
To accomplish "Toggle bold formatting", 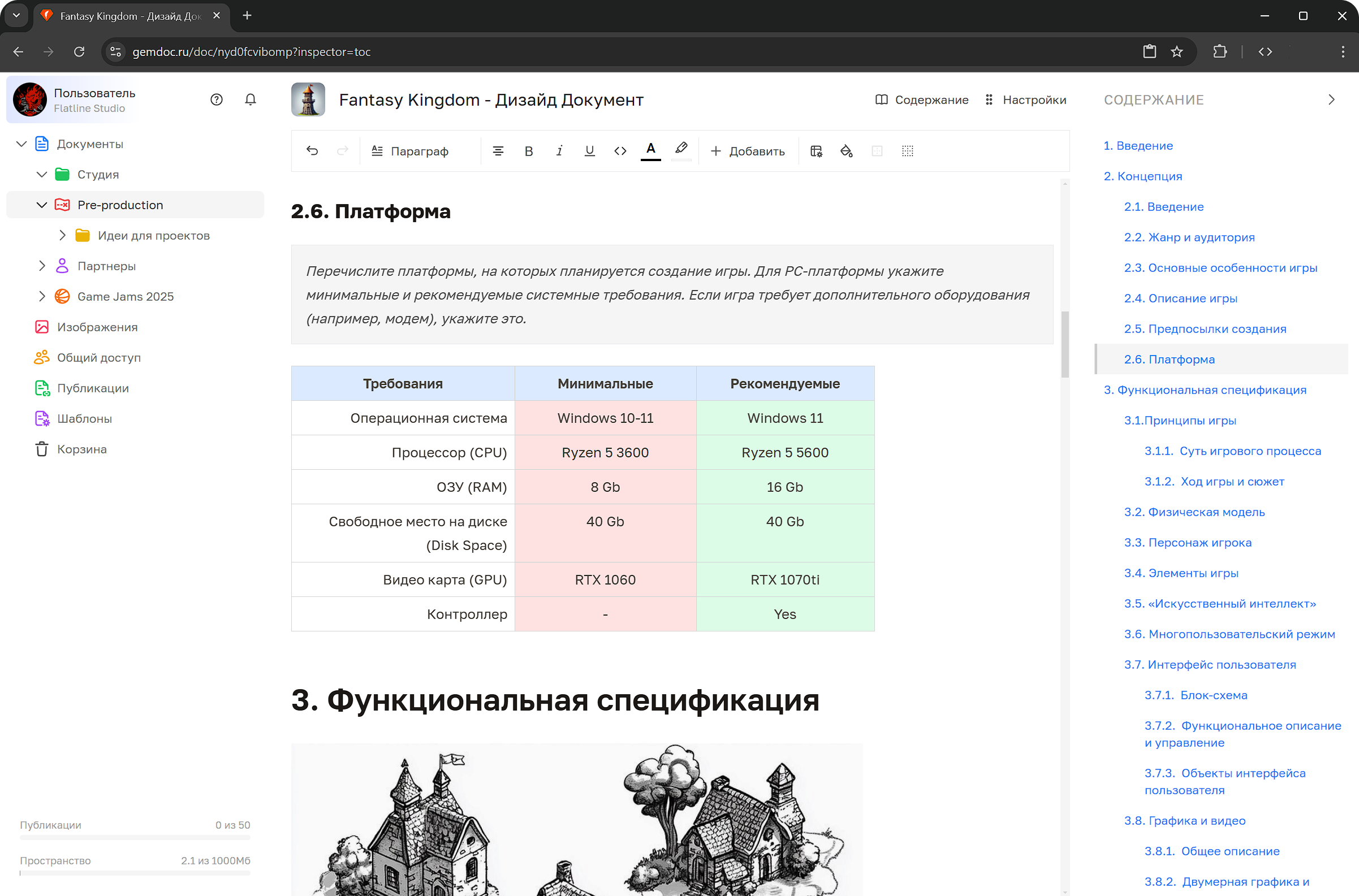I will (529, 151).
